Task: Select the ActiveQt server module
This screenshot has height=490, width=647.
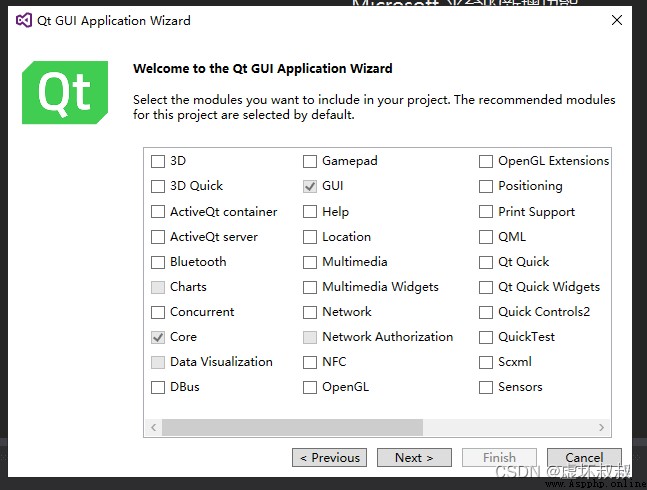Action: (158, 237)
